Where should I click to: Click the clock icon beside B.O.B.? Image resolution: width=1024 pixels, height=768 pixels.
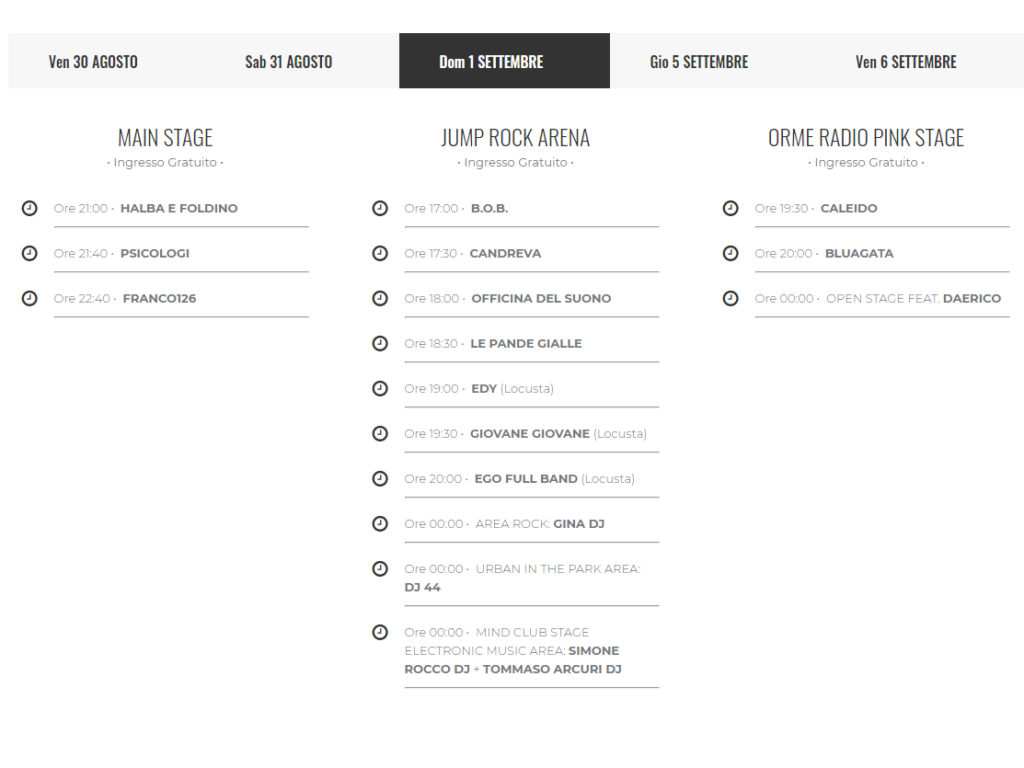tap(379, 208)
